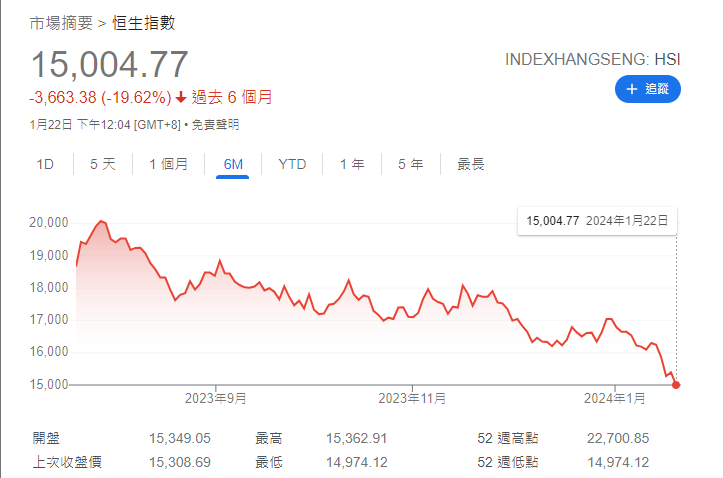The width and height of the screenshot is (723, 478).
Task: Show the 1 個月 chart view
Action: click(168, 164)
